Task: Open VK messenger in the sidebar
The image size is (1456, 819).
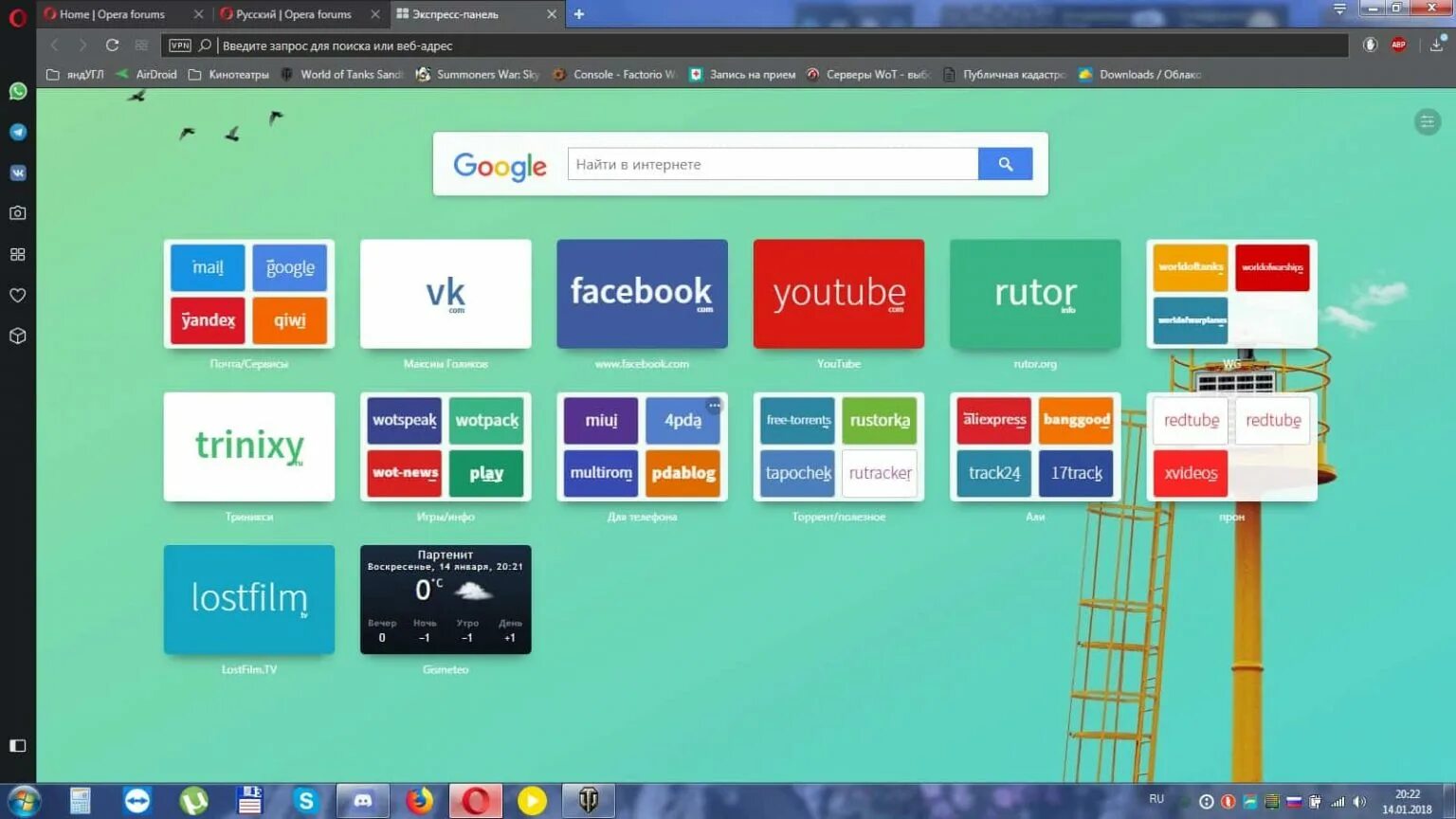Action: pos(17,173)
